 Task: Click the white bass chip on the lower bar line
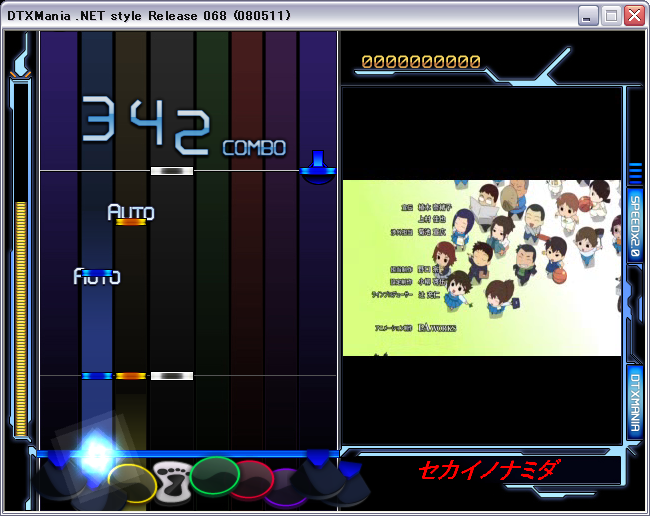[172, 376]
